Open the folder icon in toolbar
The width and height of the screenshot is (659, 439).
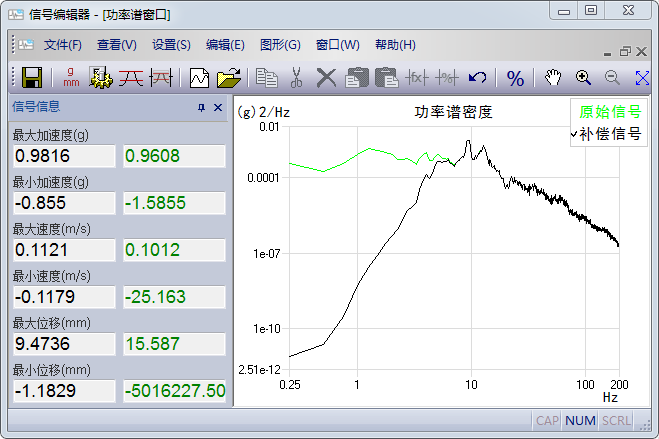point(229,77)
